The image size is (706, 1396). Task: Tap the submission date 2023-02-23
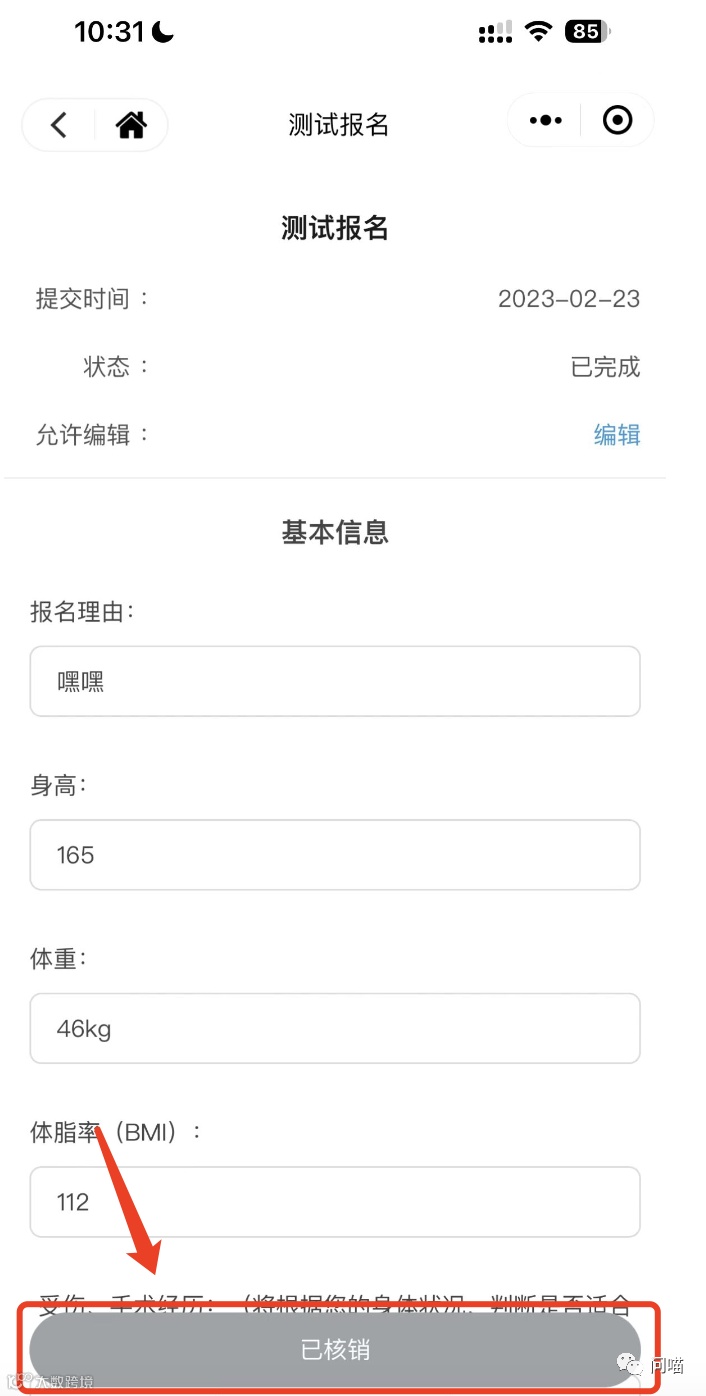point(569,299)
